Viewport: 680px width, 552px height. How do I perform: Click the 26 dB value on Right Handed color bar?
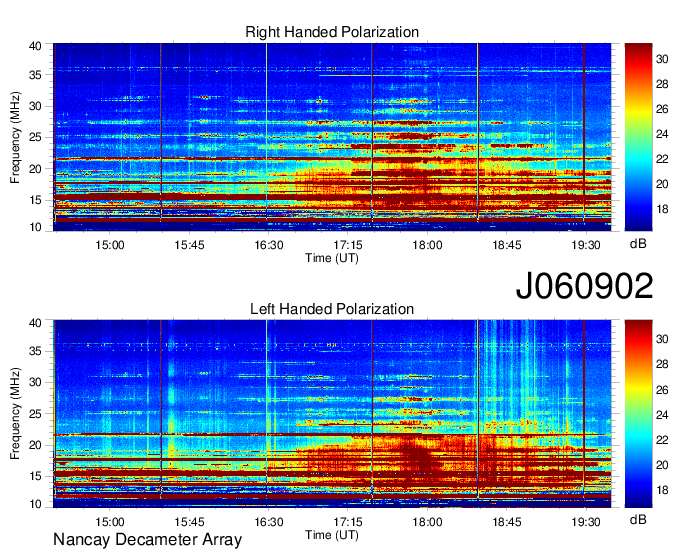tap(662, 109)
